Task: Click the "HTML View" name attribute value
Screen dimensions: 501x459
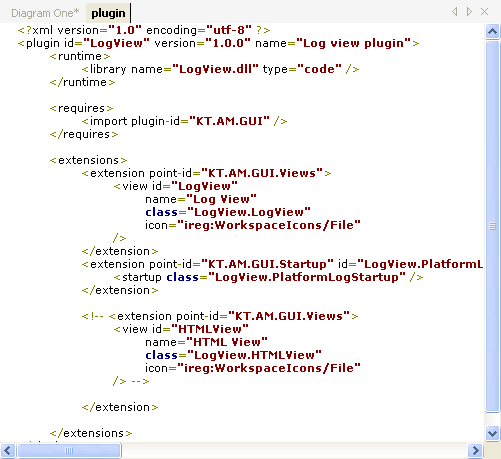Action: point(227,342)
